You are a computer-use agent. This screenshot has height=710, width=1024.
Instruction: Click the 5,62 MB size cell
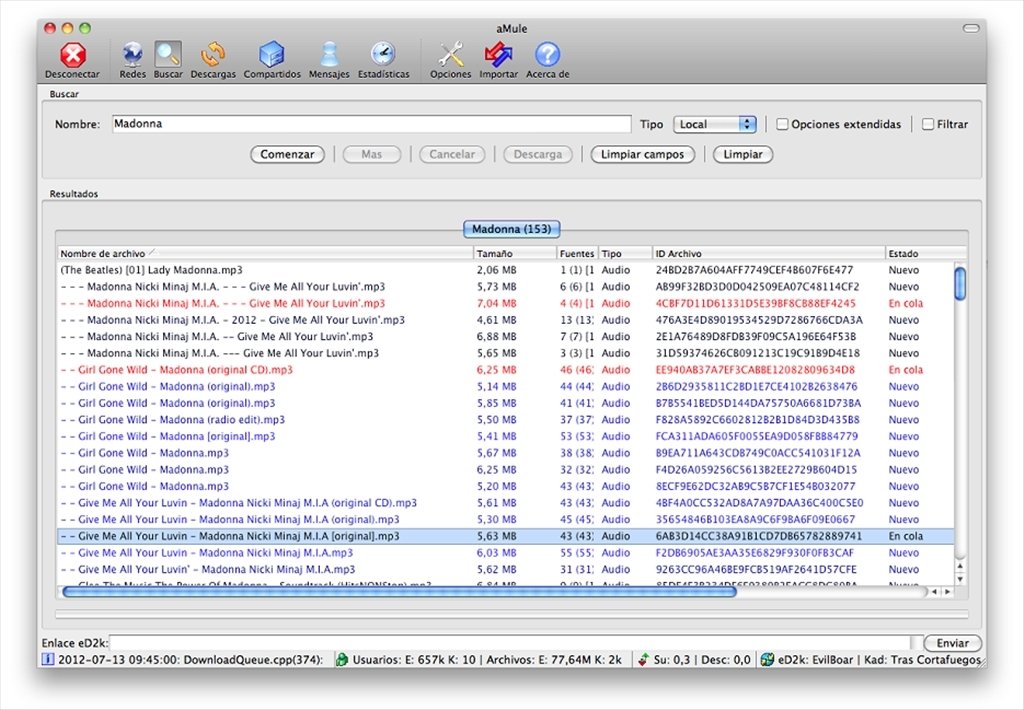496,570
